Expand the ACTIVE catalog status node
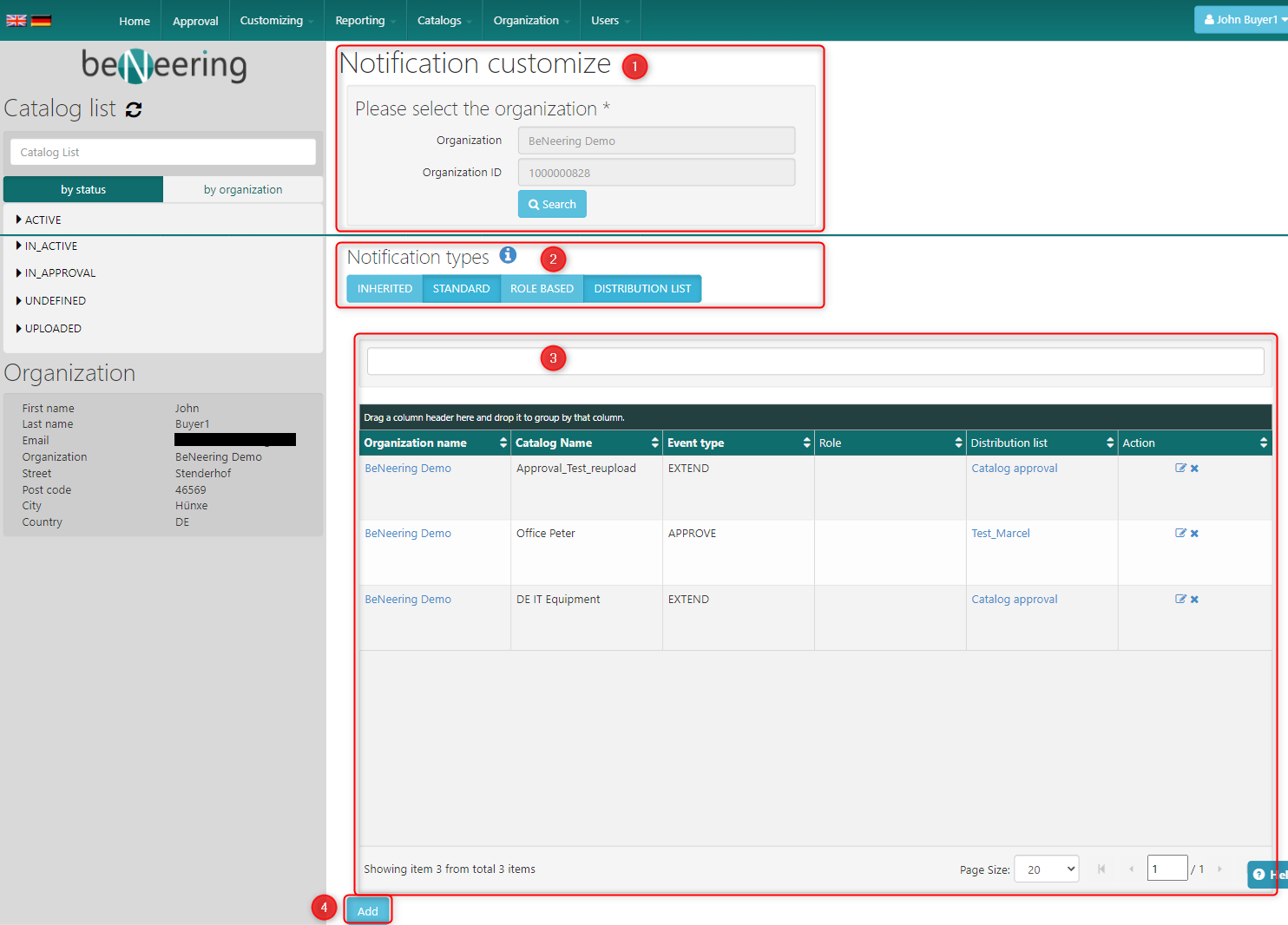The height and width of the screenshot is (925, 1288). click(19, 220)
